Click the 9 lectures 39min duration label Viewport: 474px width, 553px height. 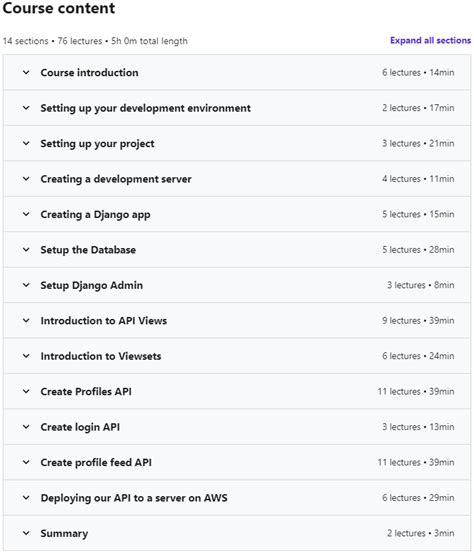point(418,321)
